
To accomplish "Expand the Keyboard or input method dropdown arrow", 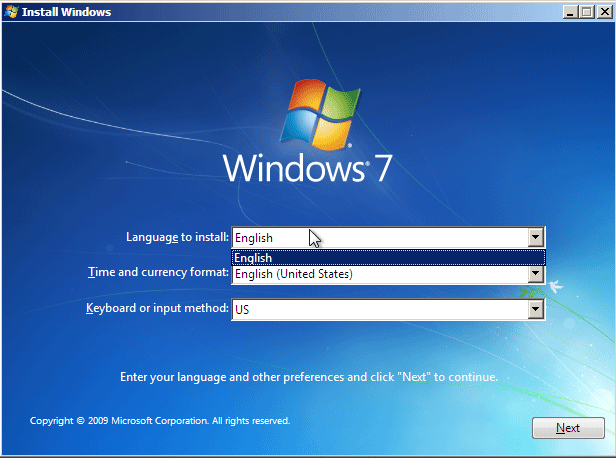I will (x=535, y=309).
